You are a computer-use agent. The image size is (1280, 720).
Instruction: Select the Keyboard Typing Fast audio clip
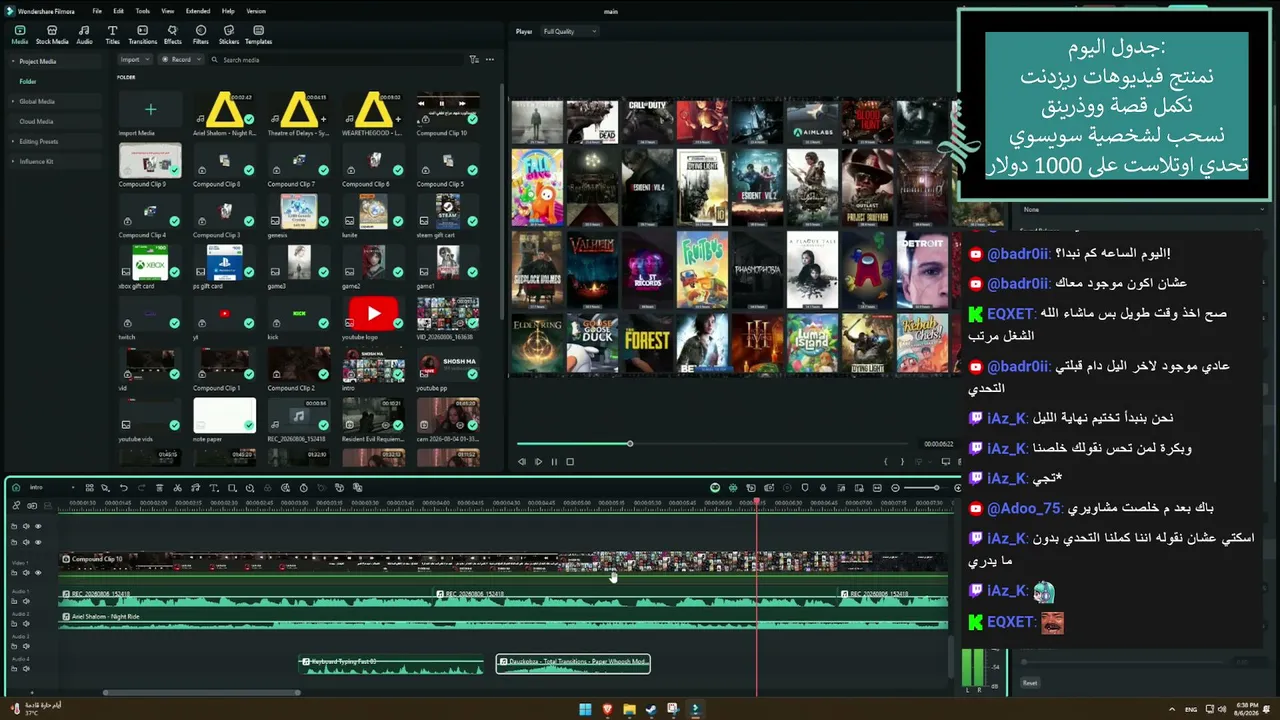(391, 664)
